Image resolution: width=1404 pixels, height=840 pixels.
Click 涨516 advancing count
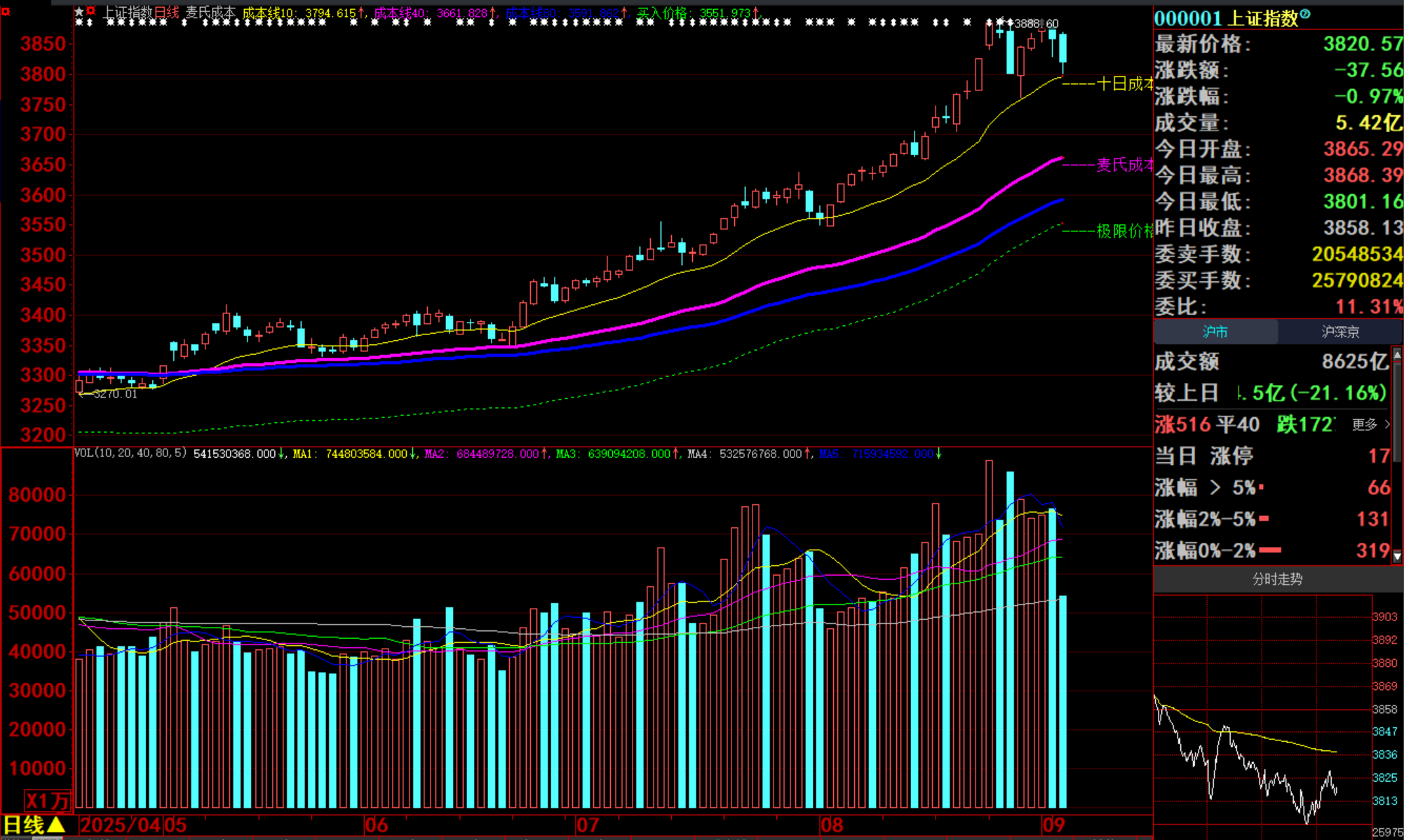pos(1182,424)
